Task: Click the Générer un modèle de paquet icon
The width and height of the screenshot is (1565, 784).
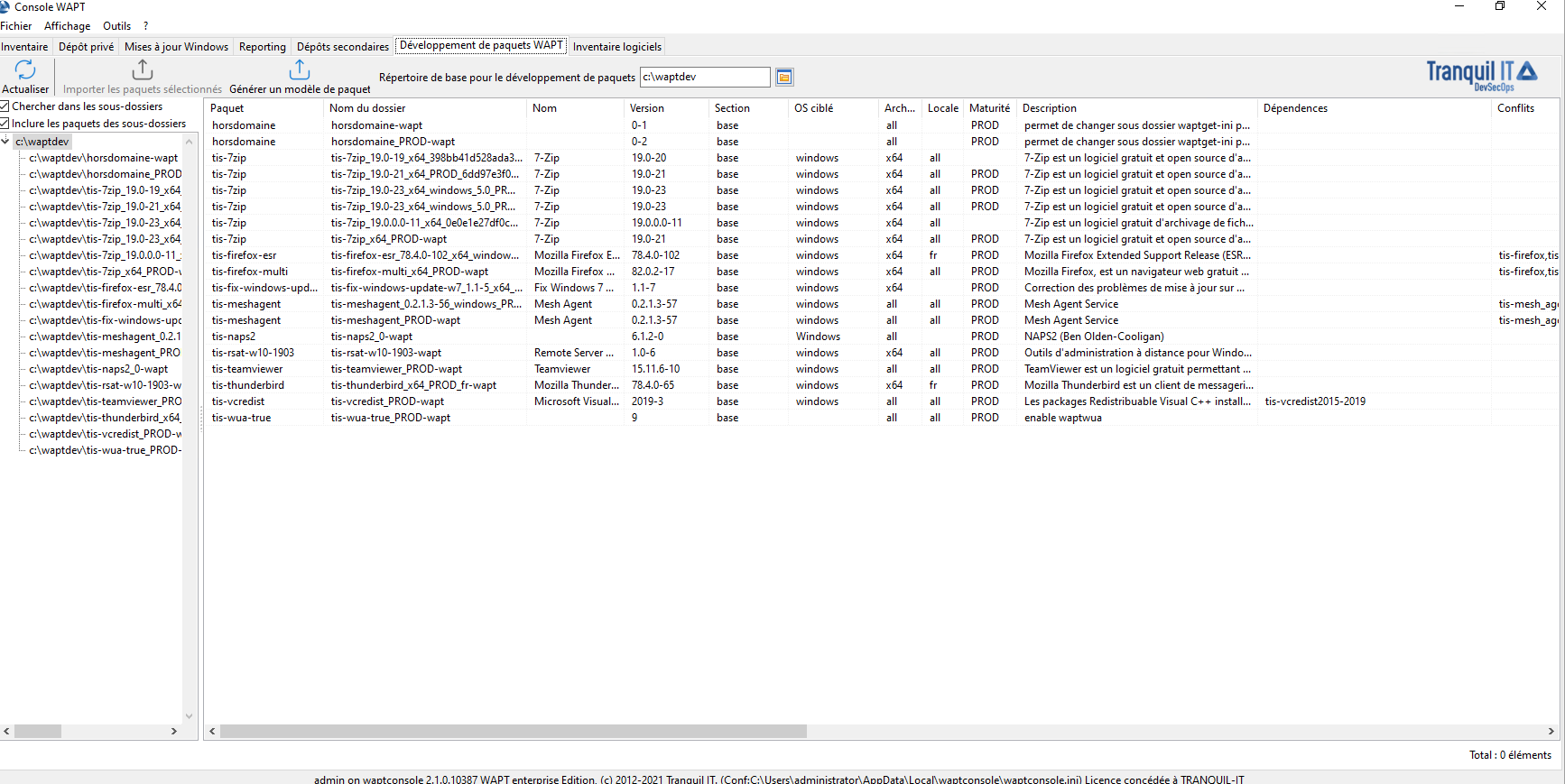Action: tap(300, 69)
